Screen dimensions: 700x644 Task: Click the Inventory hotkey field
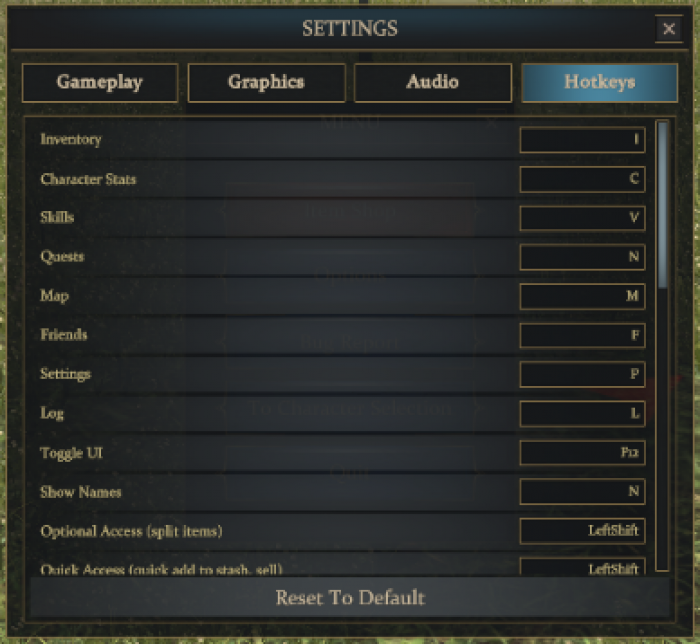click(x=582, y=140)
